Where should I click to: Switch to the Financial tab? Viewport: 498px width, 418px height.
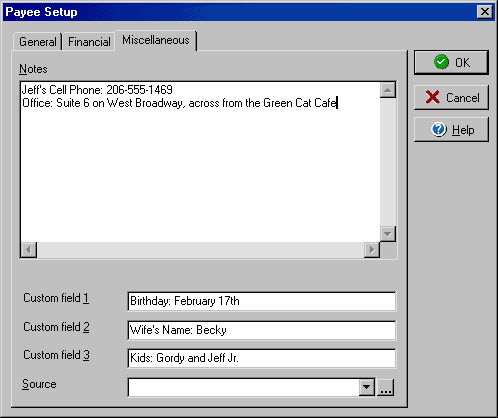click(89, 42)
